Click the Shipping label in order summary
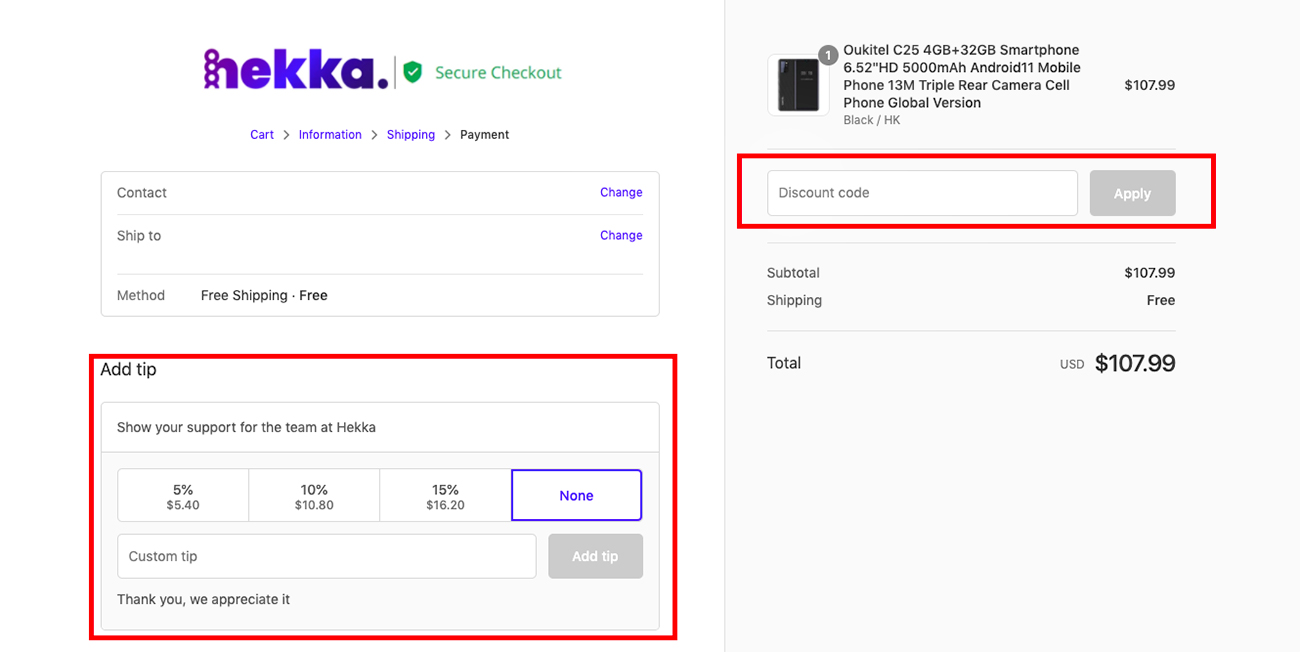 click(794, 300)
